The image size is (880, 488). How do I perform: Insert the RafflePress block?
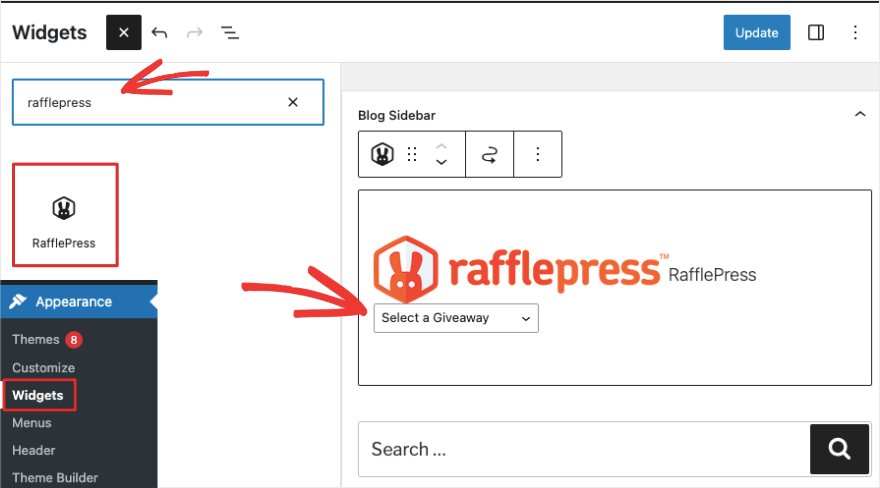pos(65,215)
